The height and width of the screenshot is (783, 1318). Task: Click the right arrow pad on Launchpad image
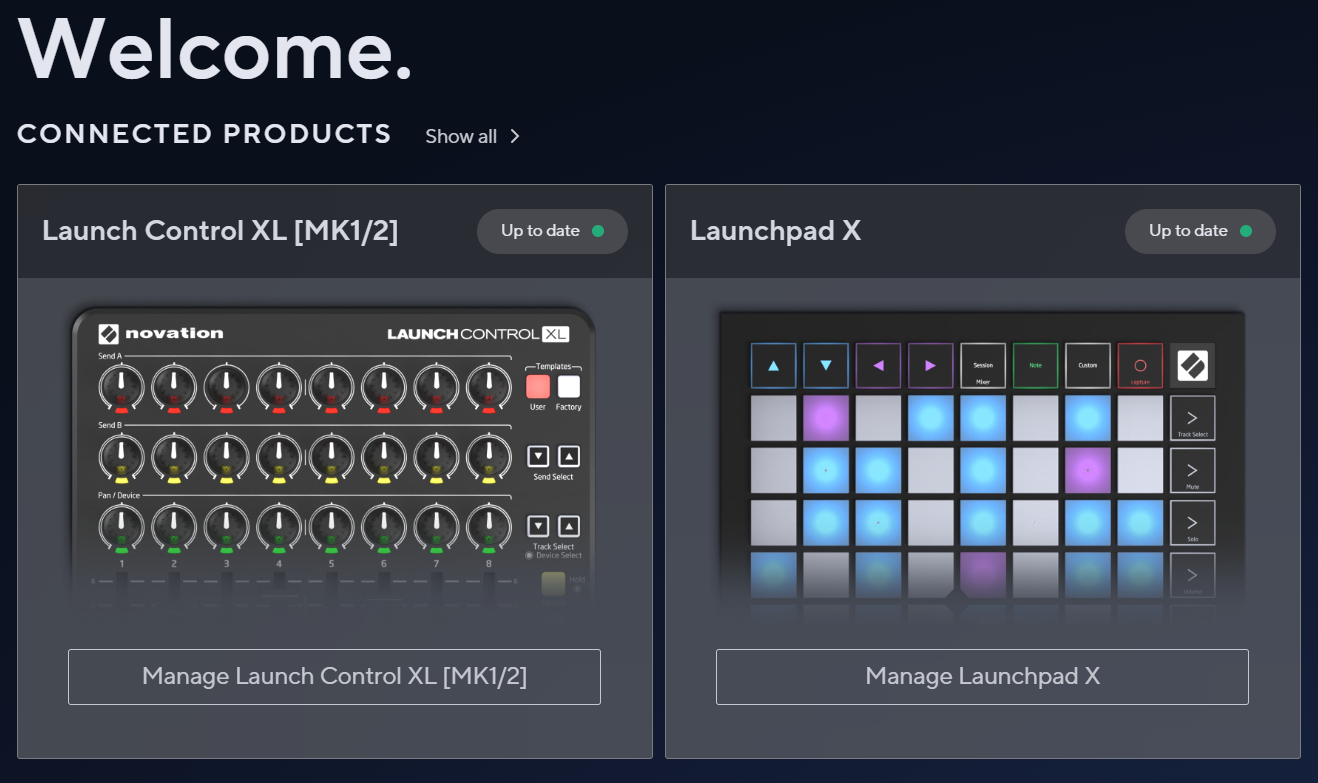[x=931, y=366]
